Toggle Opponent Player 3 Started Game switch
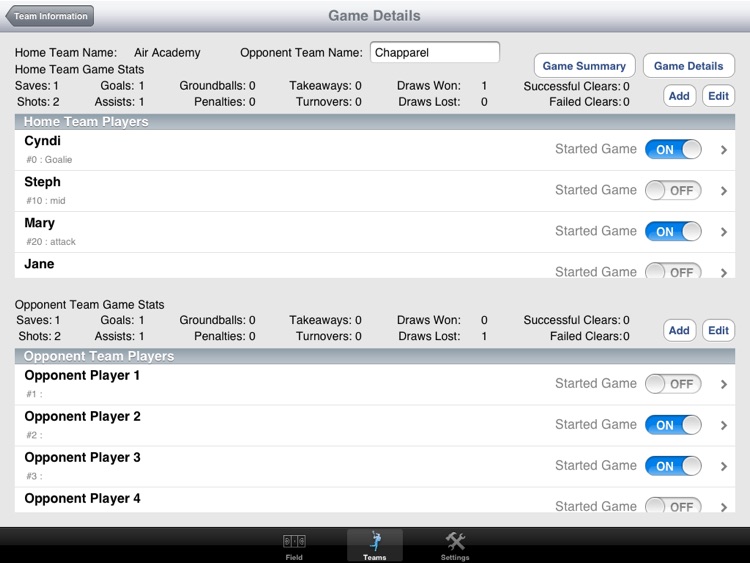Image resolution: width=750 pixels, height=563 pixels. point(673,466)
